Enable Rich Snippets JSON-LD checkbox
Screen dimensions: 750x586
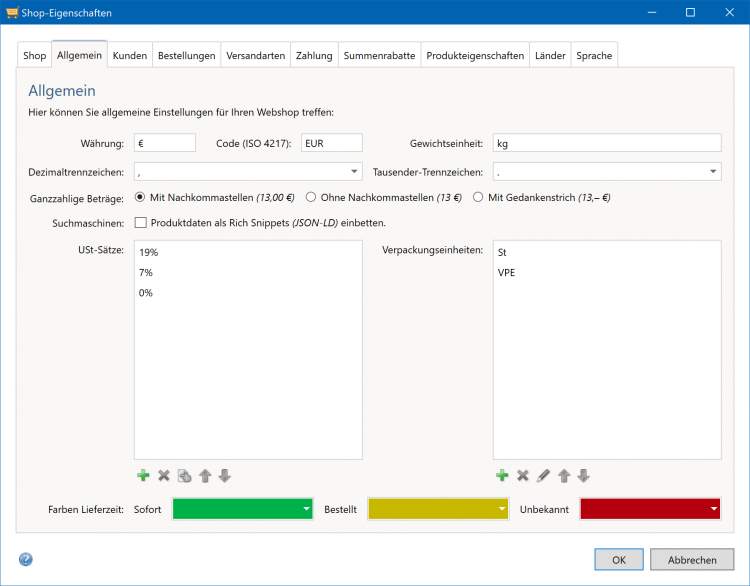(x=140, y=222)
